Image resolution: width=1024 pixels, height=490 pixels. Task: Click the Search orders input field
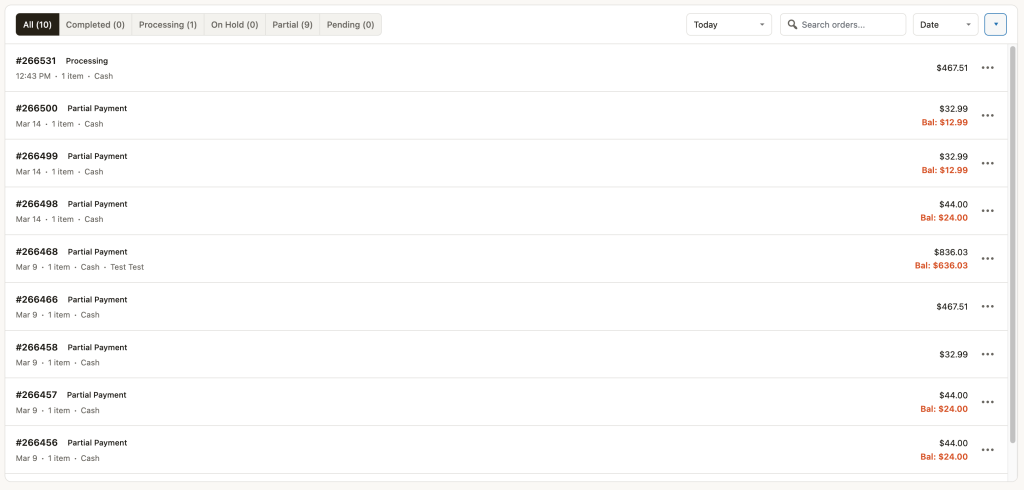[x=850, y=25]
